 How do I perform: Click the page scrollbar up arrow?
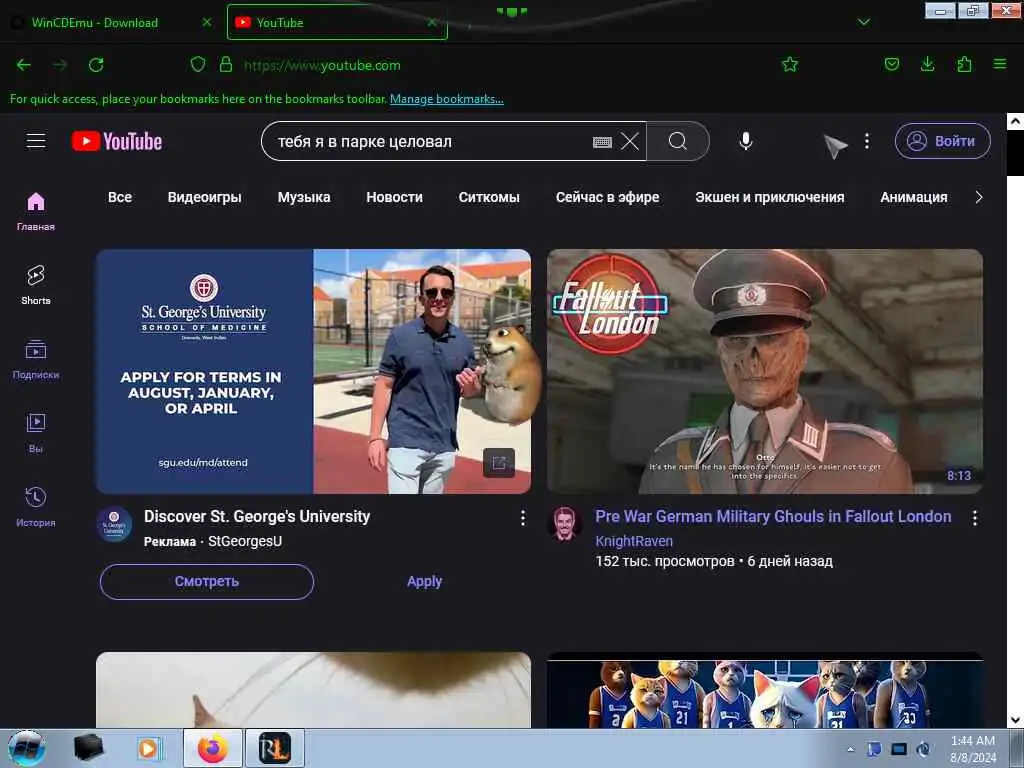tap(1015, 121)
